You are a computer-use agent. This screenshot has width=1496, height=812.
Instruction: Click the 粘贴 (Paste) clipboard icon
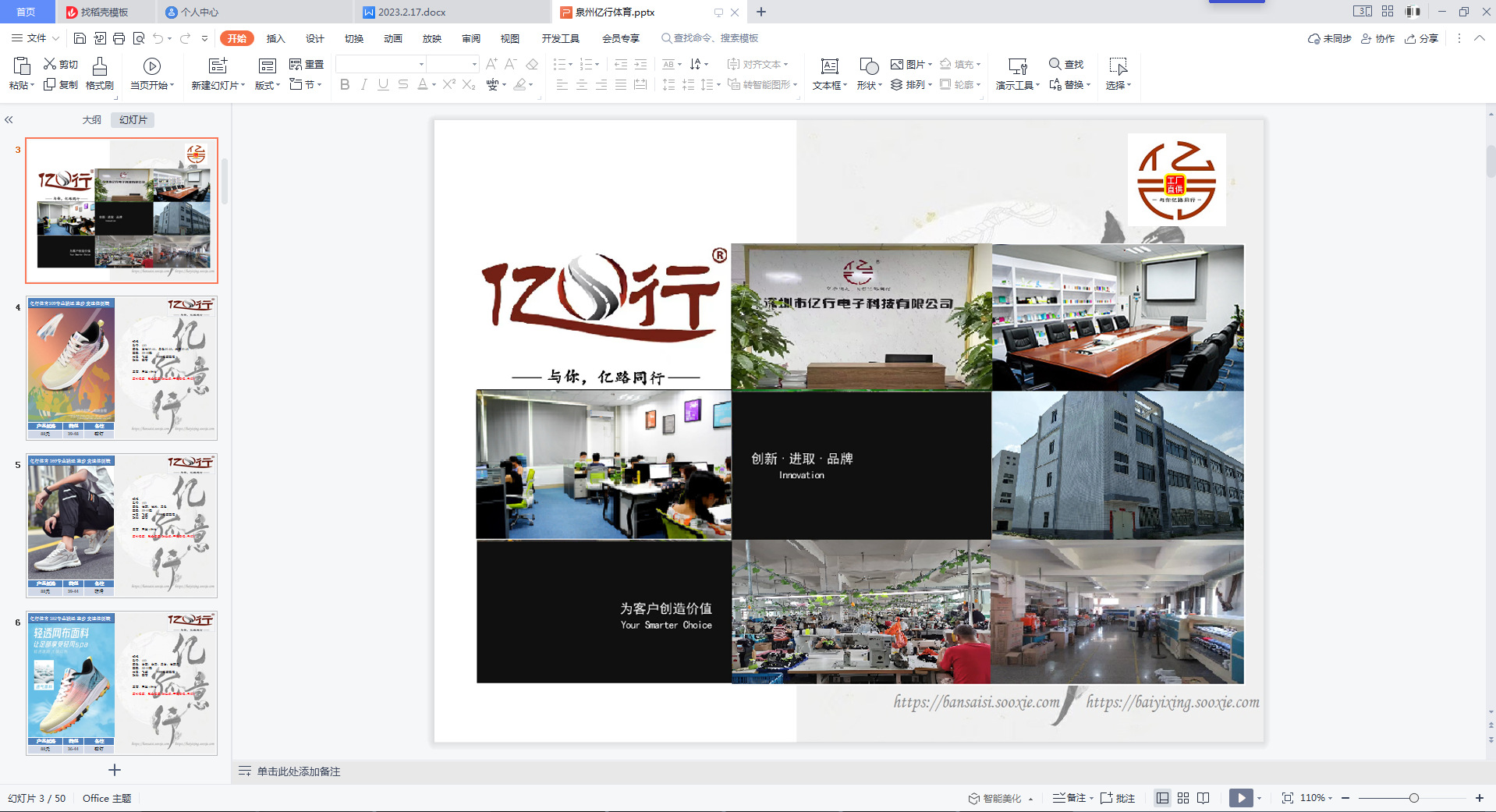tap(22, 66)
